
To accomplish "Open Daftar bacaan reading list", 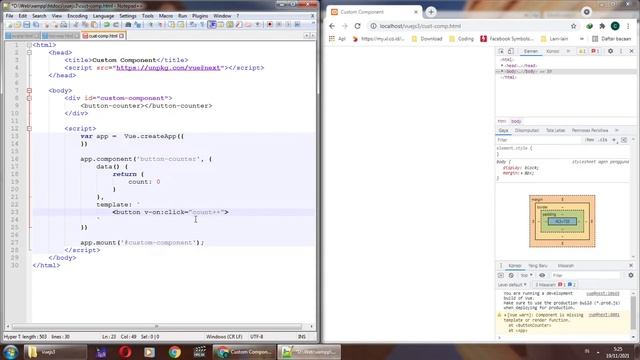I will (x=612, y=39).
